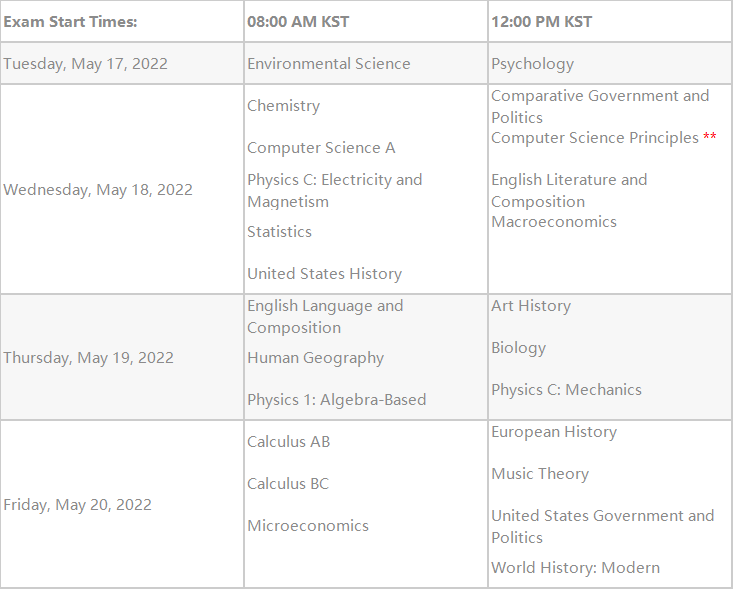Select Biology on Thursday afternoon
733x589 pixels.
click(x=518, y=348)
